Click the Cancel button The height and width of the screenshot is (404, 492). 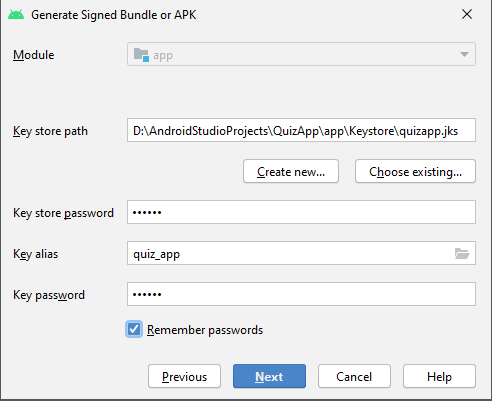click(x=354, y=376)
